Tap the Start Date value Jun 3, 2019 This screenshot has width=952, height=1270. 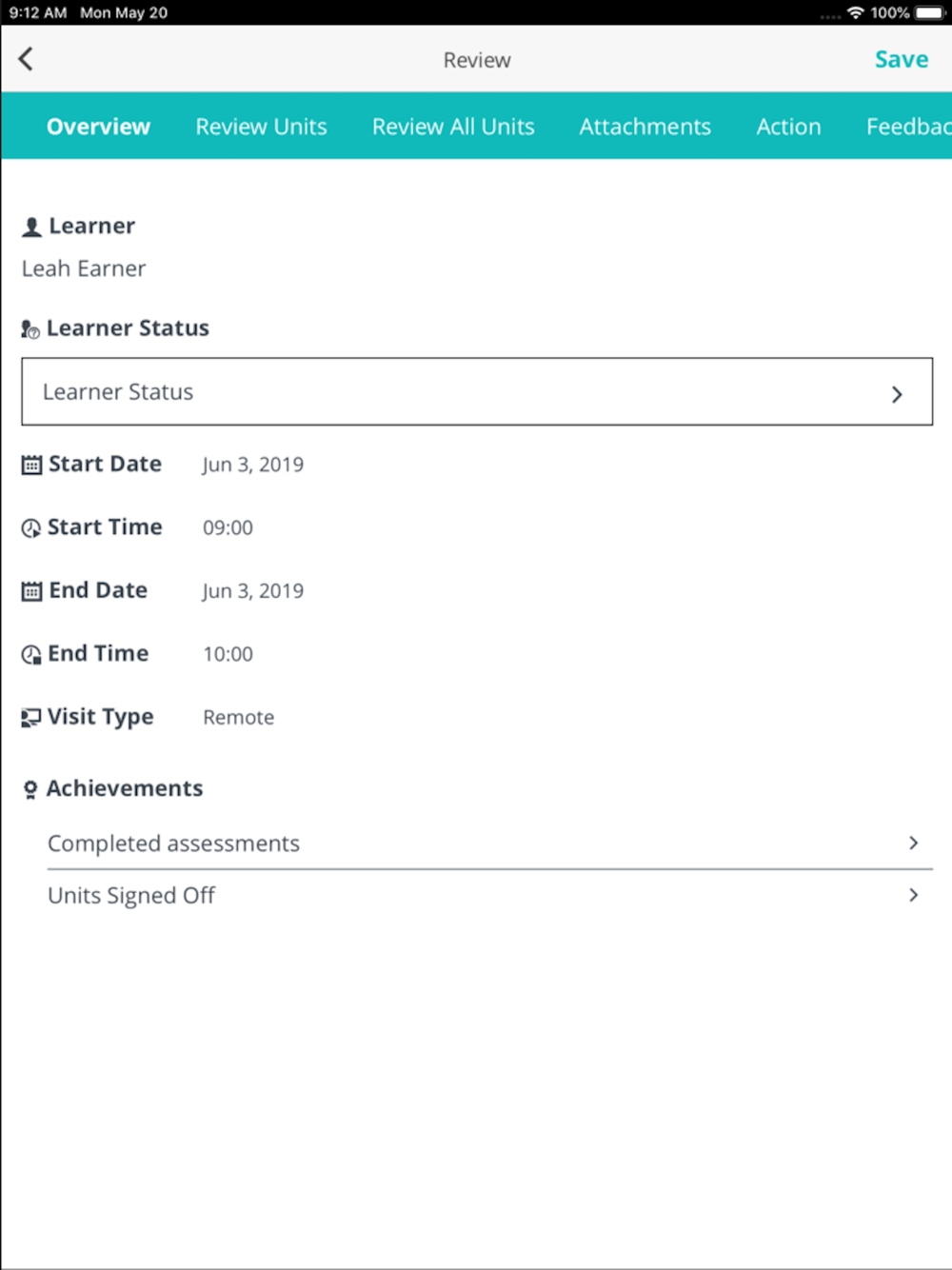252,465
